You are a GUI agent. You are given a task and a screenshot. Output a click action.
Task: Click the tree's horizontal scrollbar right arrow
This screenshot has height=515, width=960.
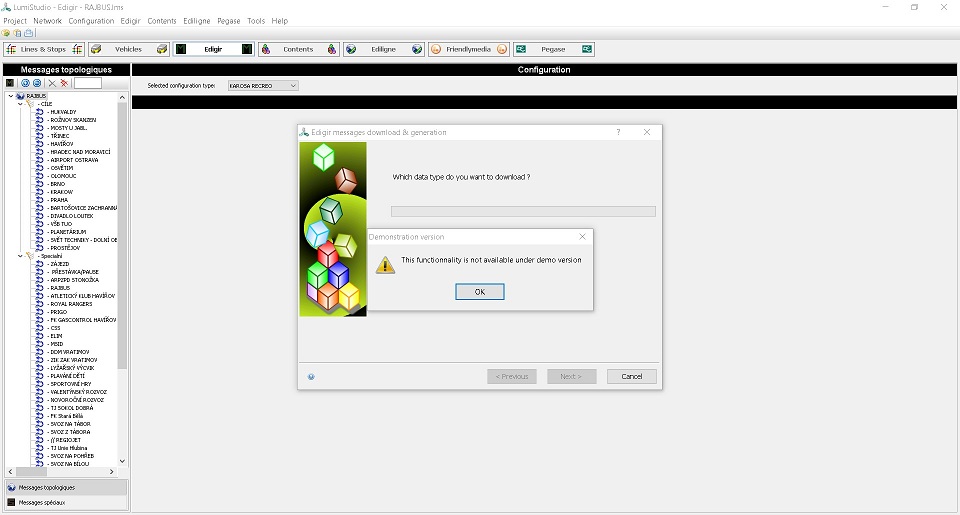pyautogui.click(x=111, y=472)
